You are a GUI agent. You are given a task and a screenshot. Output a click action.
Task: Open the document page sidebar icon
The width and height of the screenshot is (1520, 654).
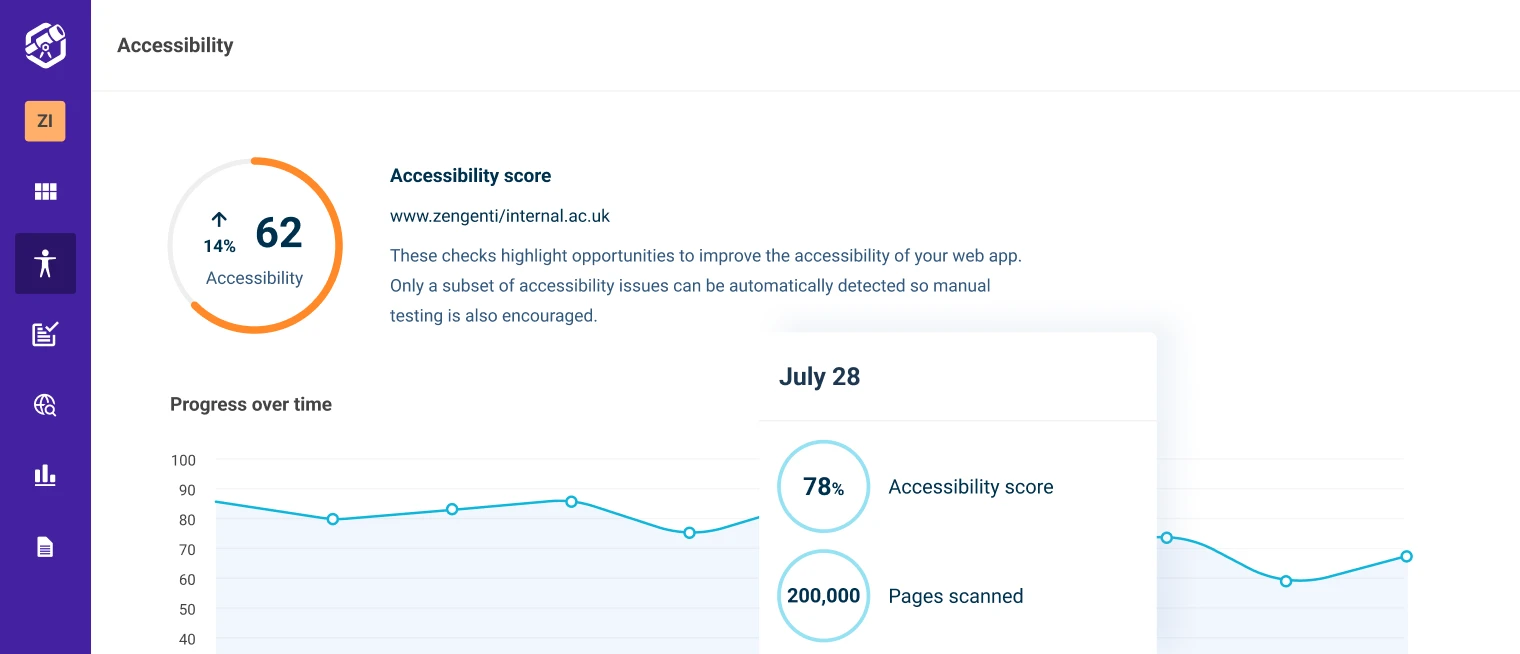[x=45, y=547]
